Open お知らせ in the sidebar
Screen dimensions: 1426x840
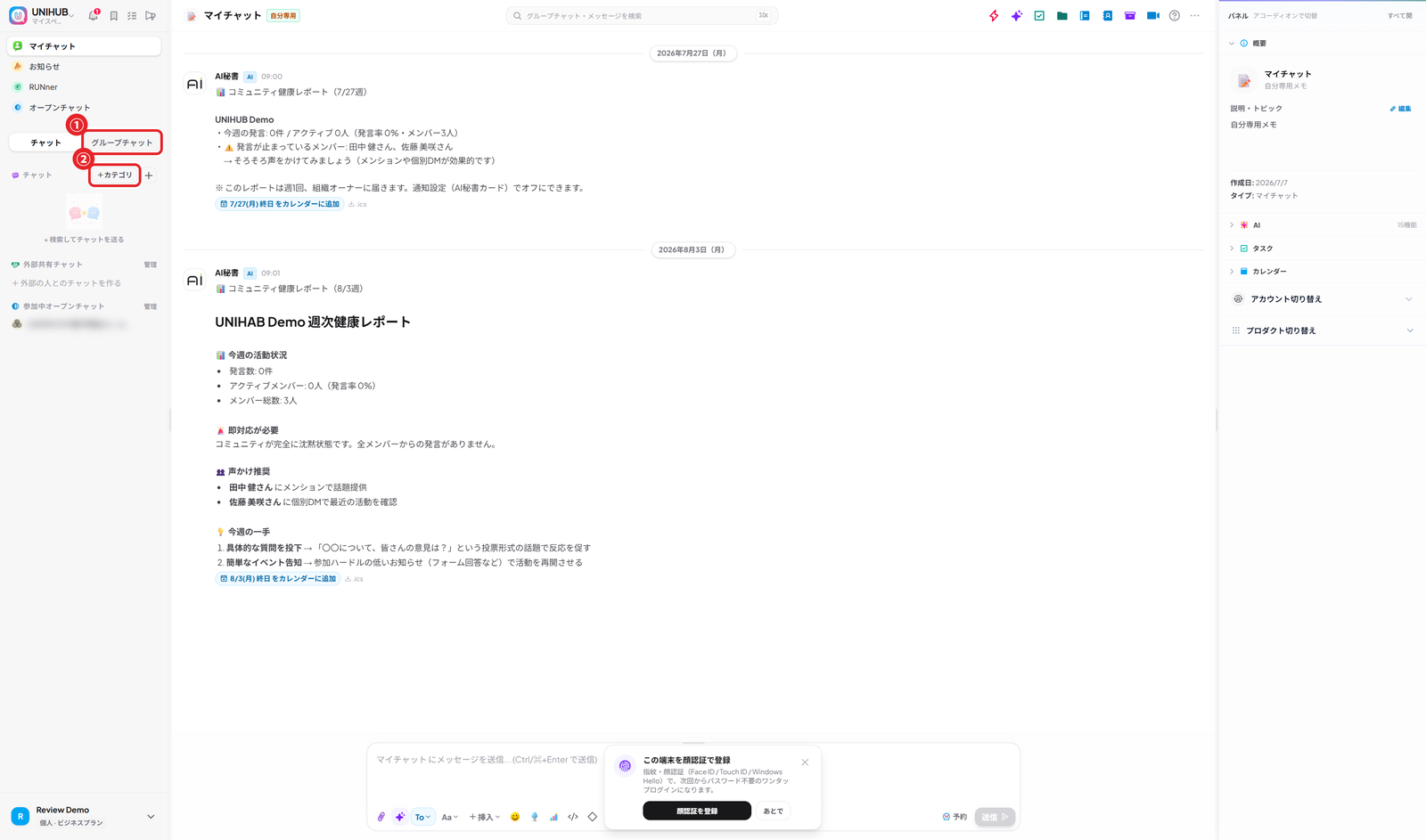[84, 67]
